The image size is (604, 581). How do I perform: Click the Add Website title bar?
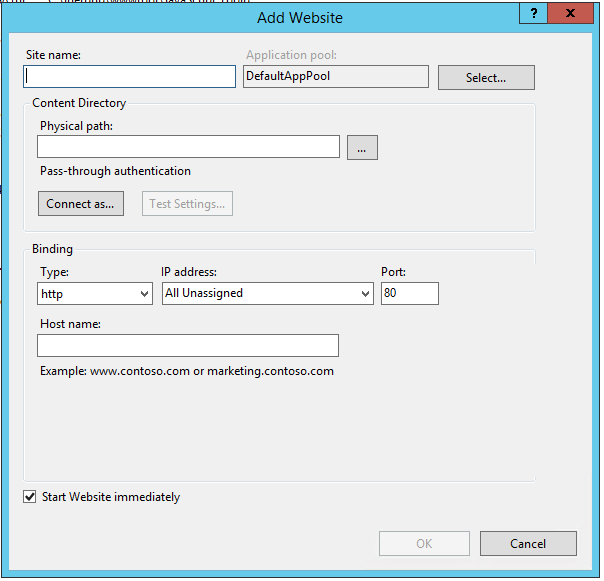point(299,17)
